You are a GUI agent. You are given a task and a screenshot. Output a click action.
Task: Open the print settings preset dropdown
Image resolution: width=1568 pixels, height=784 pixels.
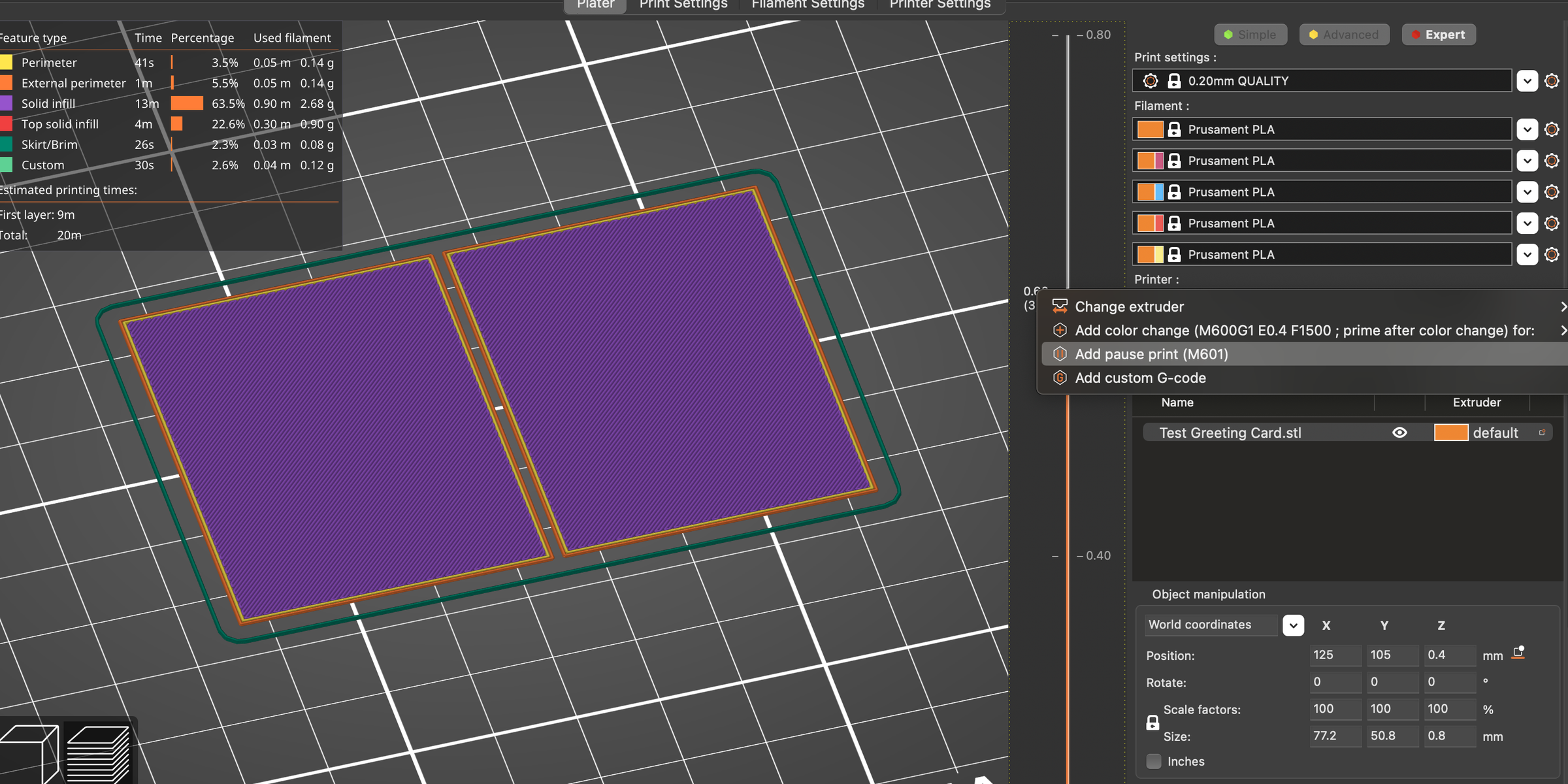(1527, 81)
